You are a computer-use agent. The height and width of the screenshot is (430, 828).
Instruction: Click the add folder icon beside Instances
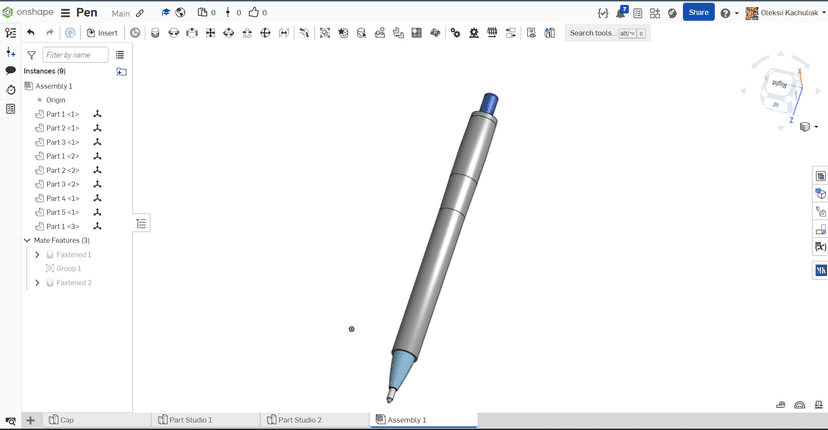122,72
